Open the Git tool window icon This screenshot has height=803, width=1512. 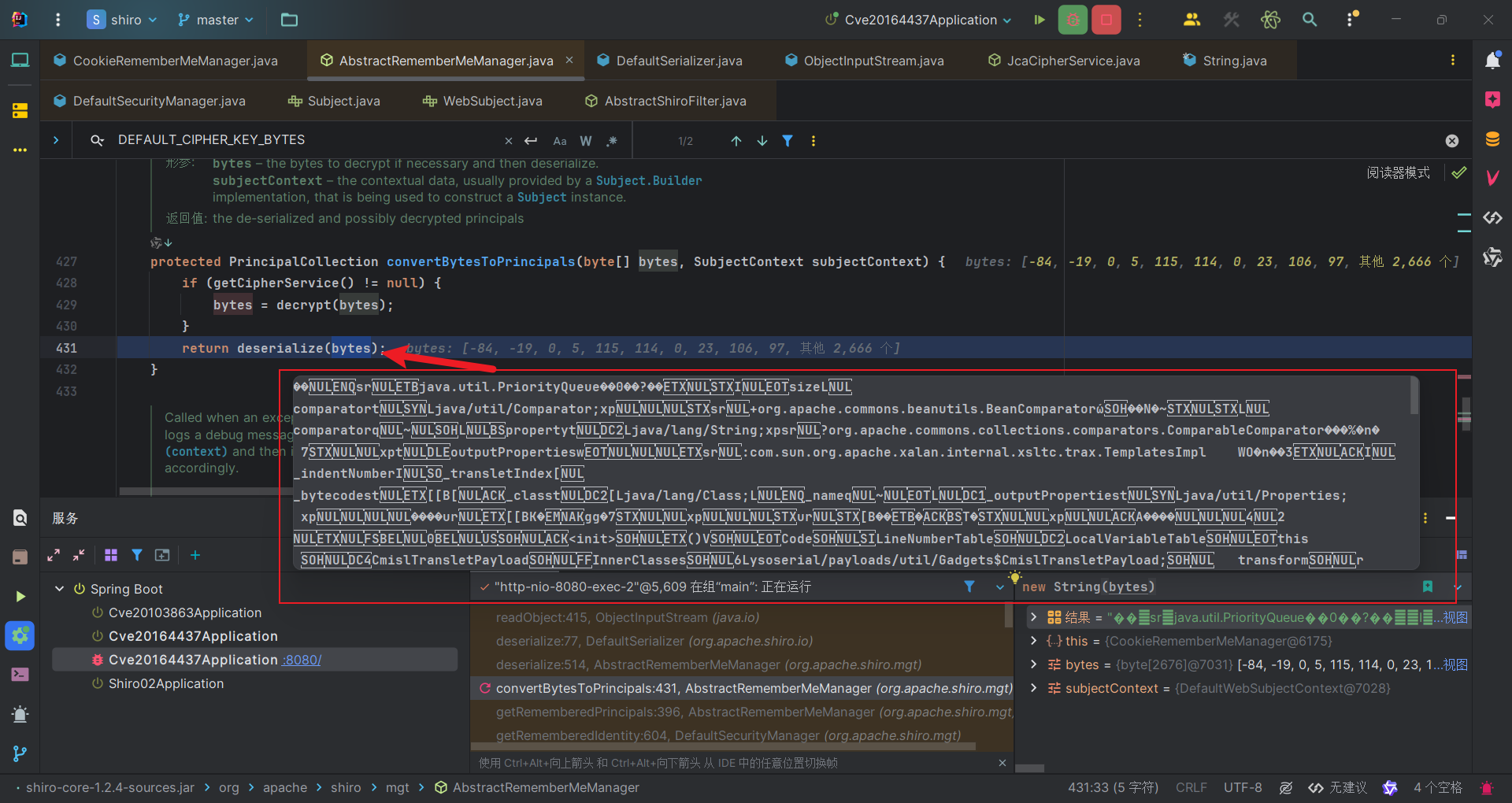point(20,753)
